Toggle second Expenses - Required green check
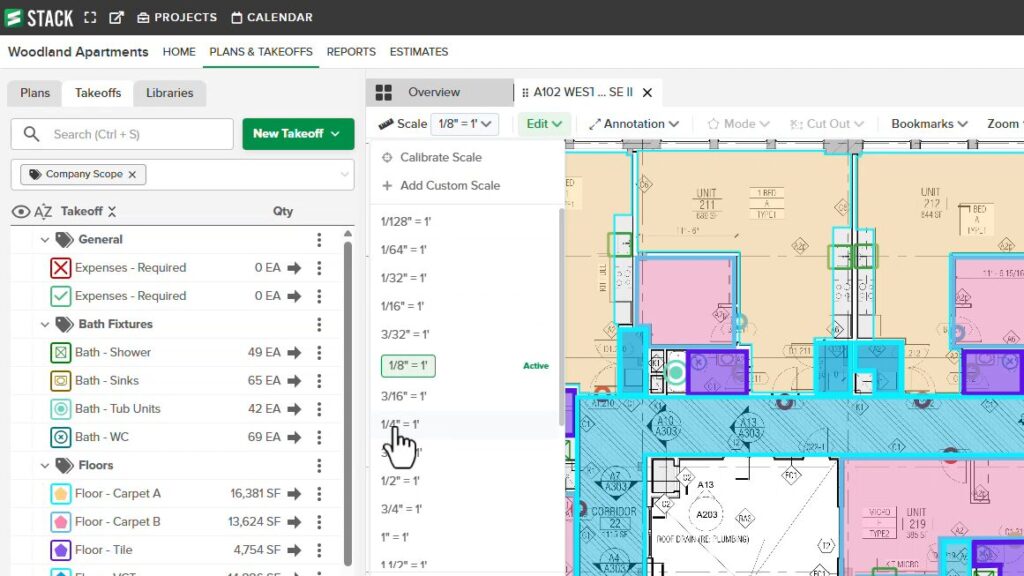The image size is (1024, 576). [x=60, y=296]
